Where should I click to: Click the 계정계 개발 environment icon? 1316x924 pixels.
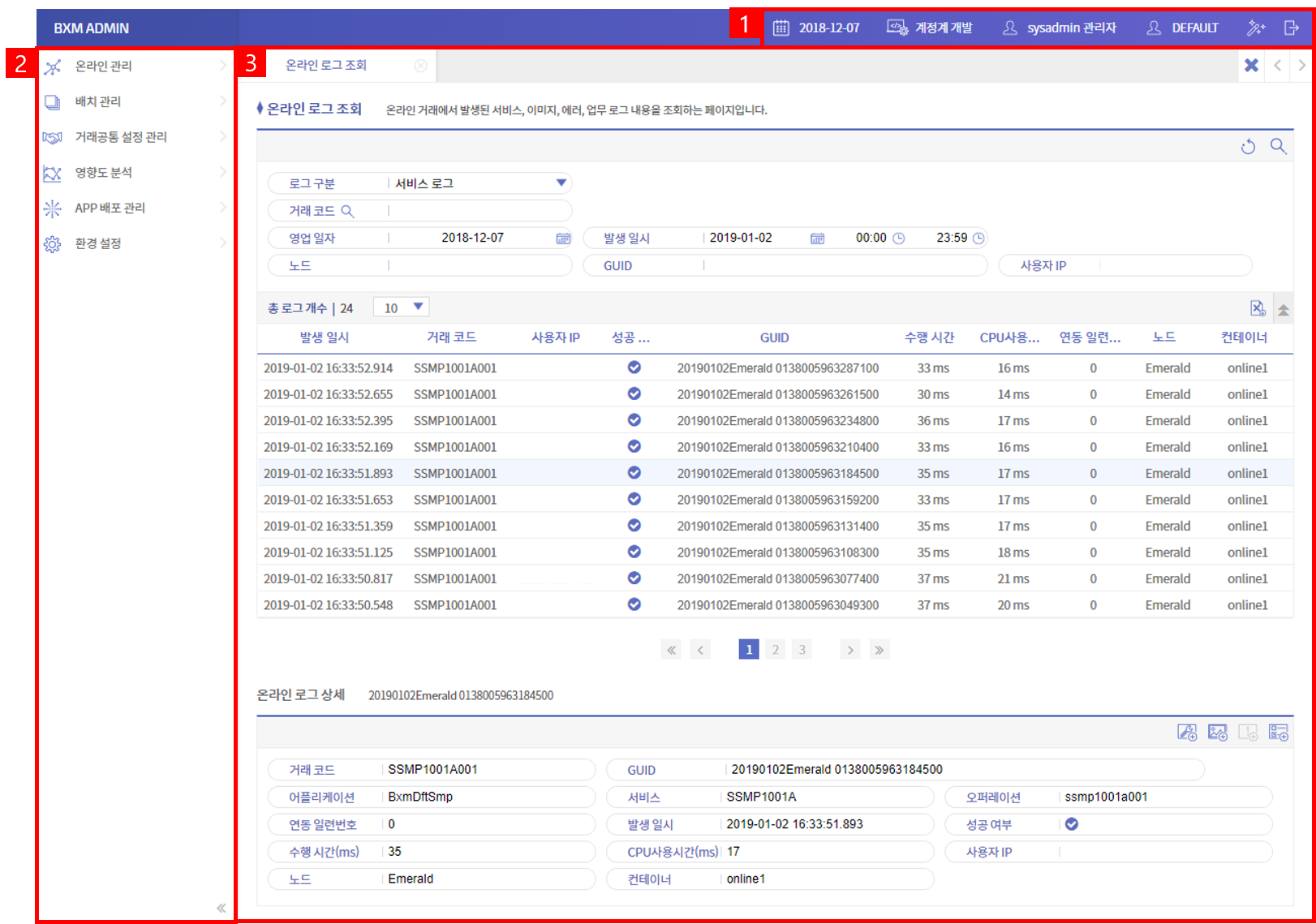click(897, 28)
